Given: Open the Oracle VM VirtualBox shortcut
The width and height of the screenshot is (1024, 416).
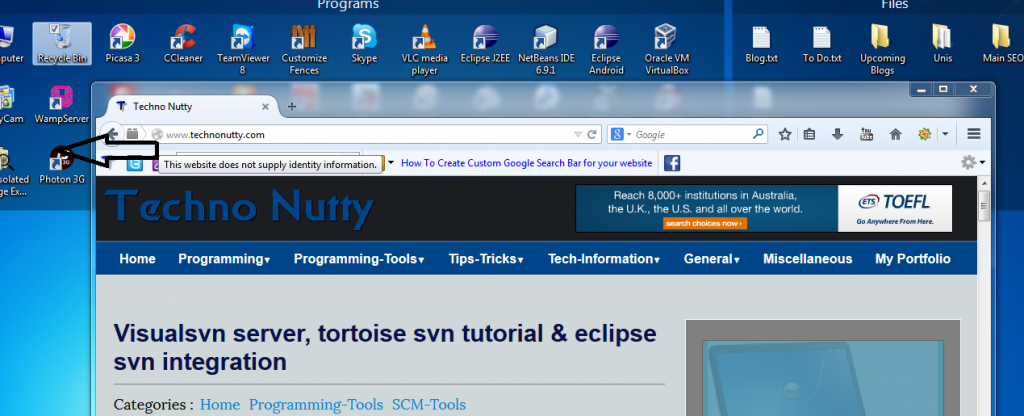Looking at the screenshot, I should pyautogui.click(x=667, y=49).
